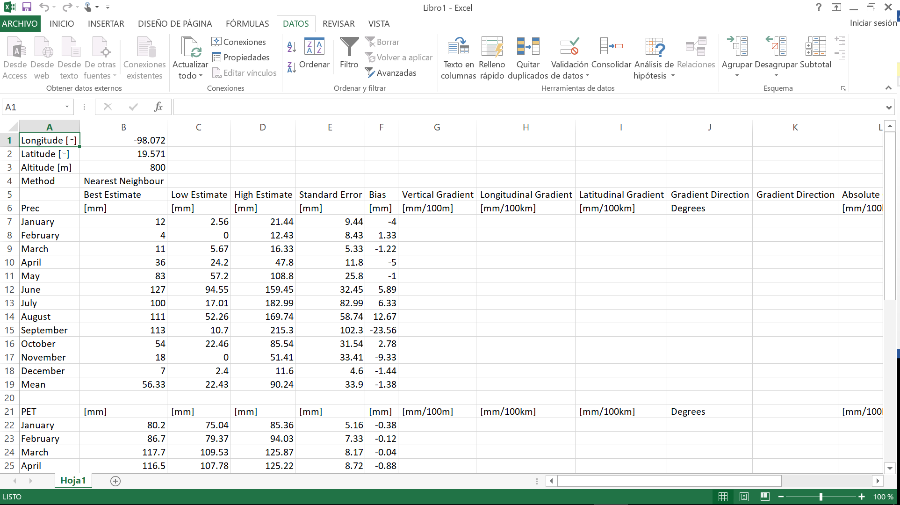
Task: Click the zoom slider handle
Action: pos(821,496)
